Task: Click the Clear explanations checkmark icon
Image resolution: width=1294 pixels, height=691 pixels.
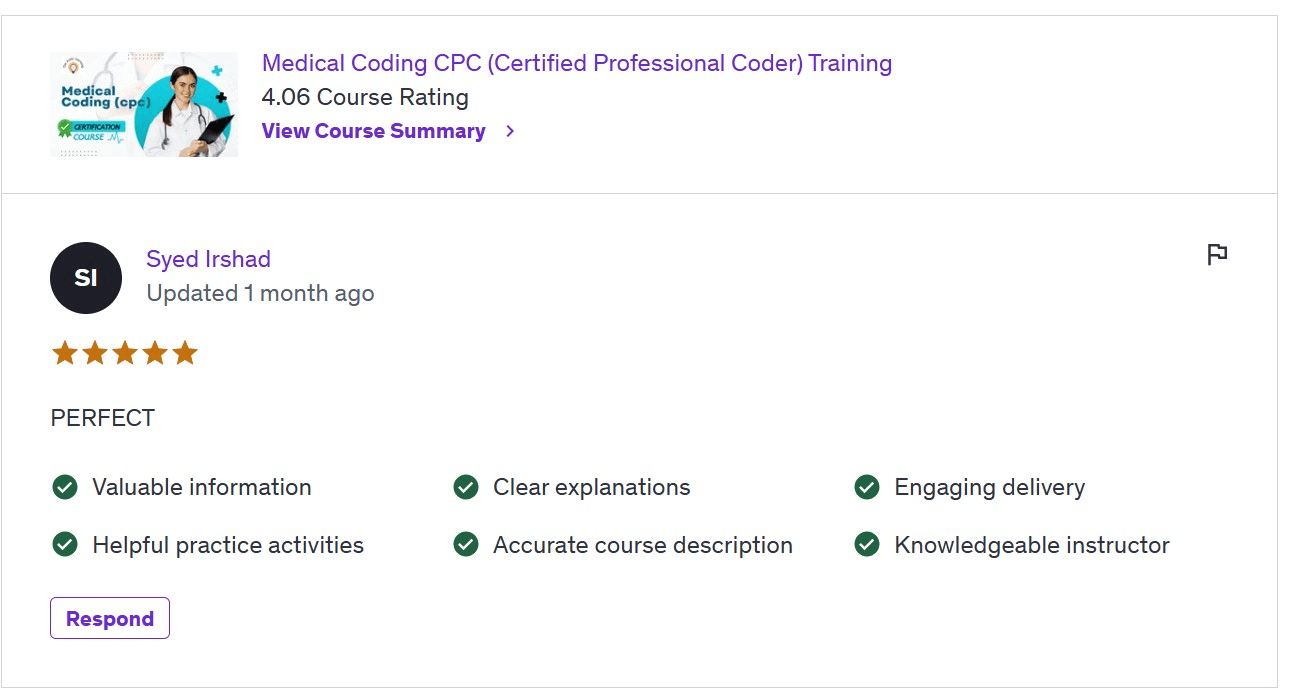Action: coord(466,487)
